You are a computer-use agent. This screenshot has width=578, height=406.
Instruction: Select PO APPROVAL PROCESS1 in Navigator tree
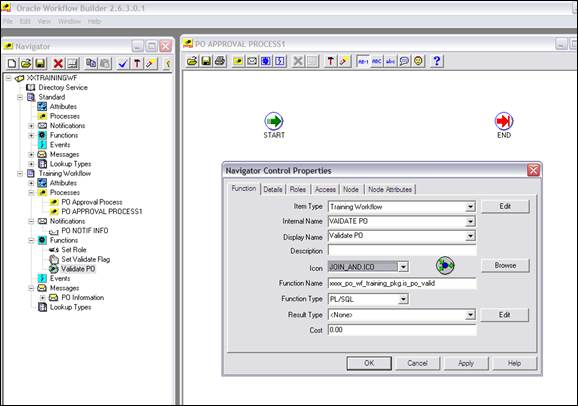point(101,212)
